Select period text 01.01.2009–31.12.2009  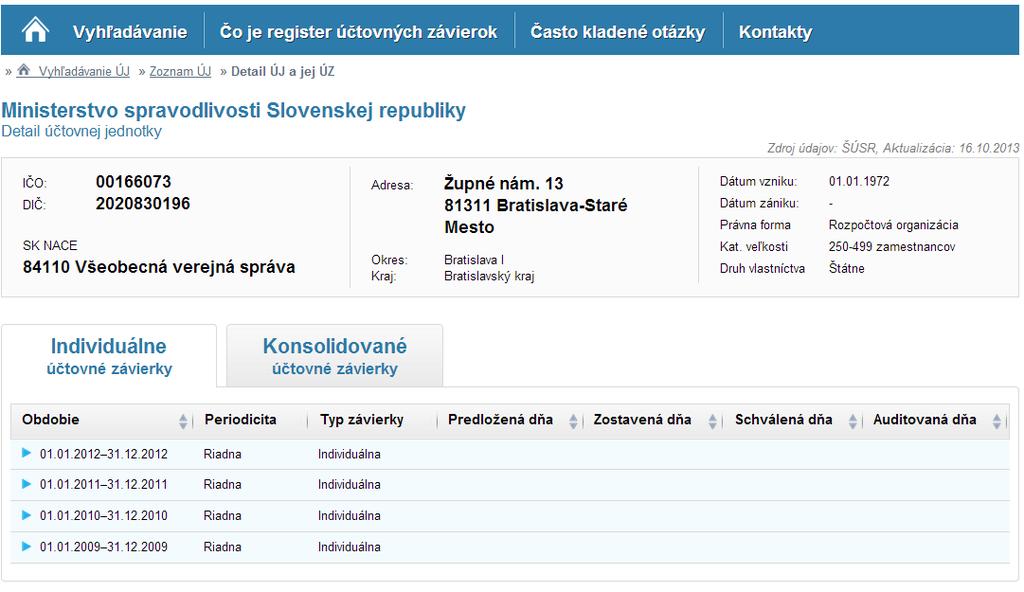104,547
